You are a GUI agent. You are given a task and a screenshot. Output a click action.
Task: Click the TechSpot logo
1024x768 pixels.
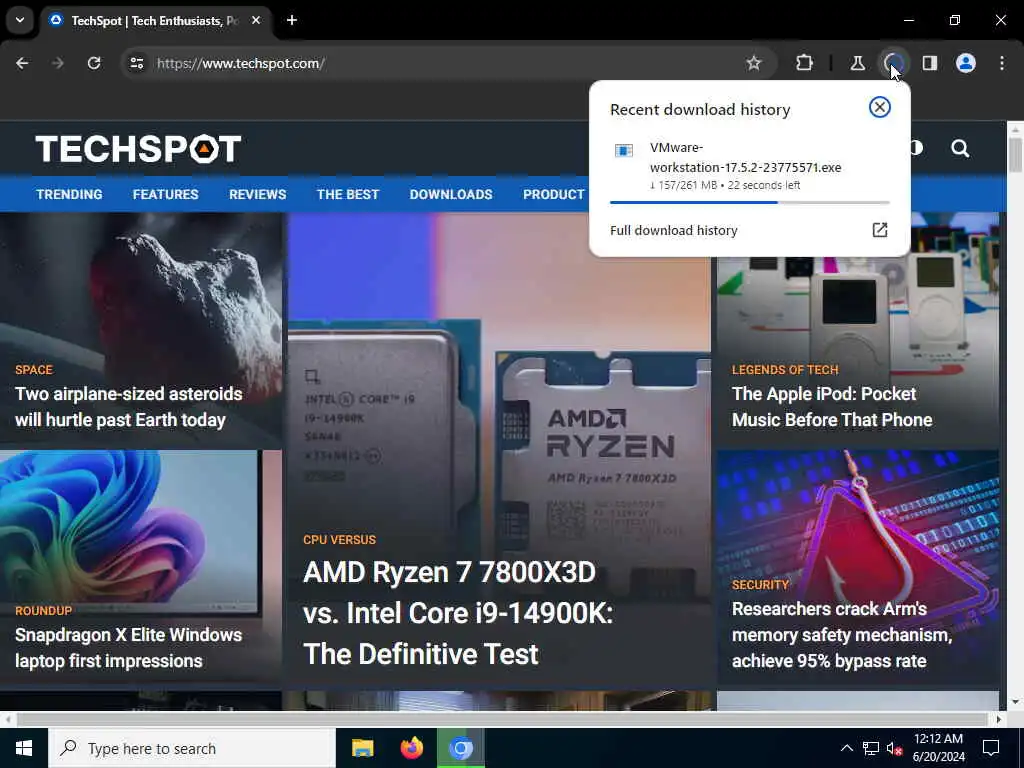138,149
